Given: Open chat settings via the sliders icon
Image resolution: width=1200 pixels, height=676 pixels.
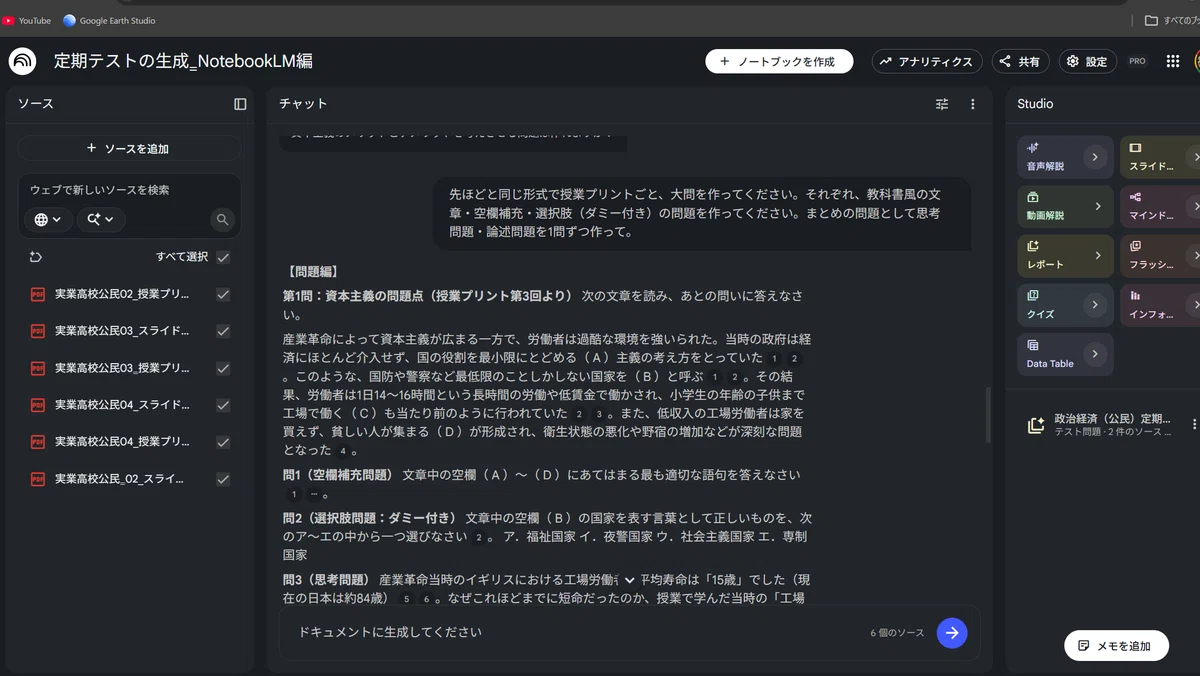Looking at the screenshot, I should click(x=942, y=104).
